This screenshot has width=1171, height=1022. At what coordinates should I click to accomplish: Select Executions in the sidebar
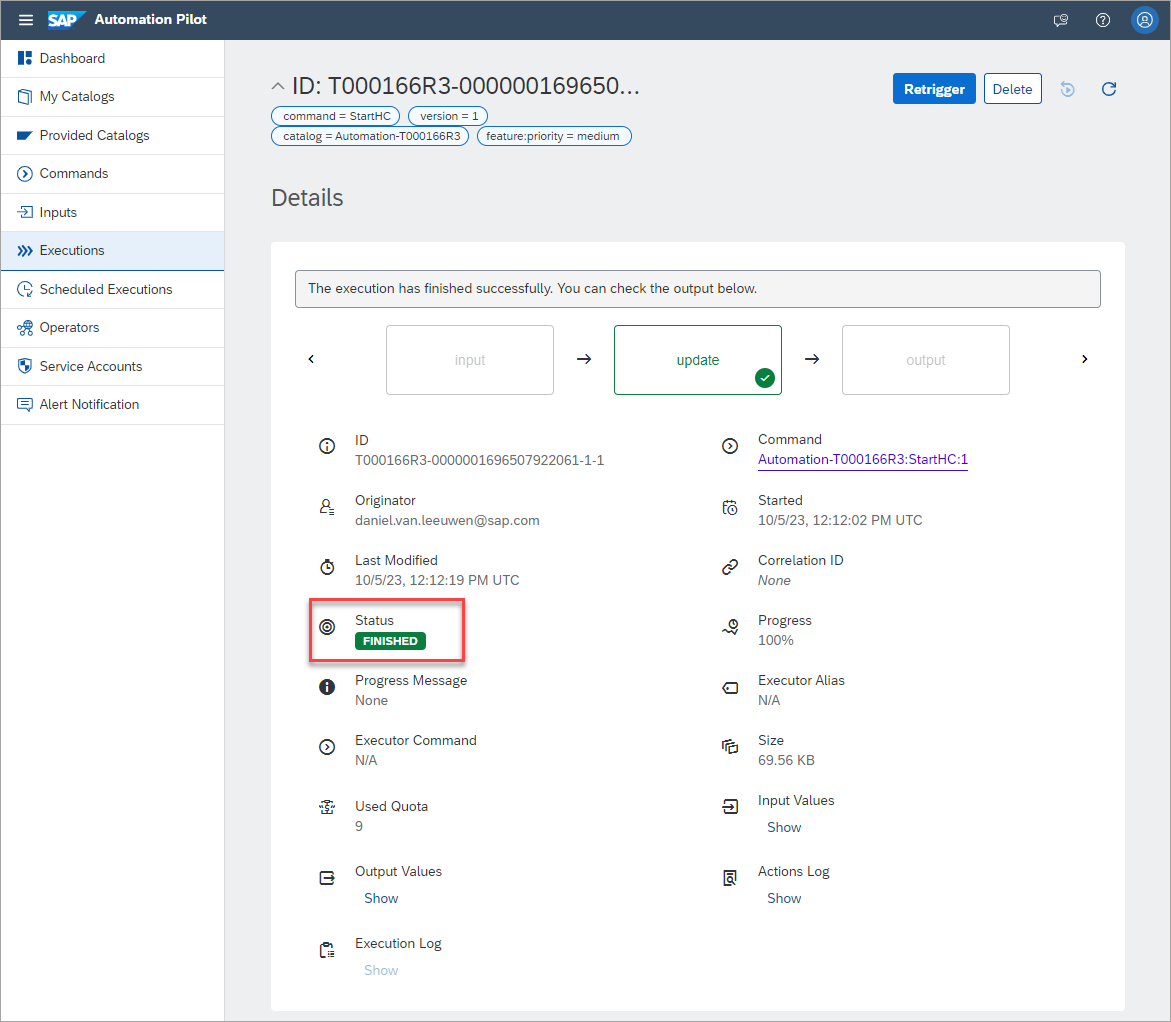click(x=113, y=250)
